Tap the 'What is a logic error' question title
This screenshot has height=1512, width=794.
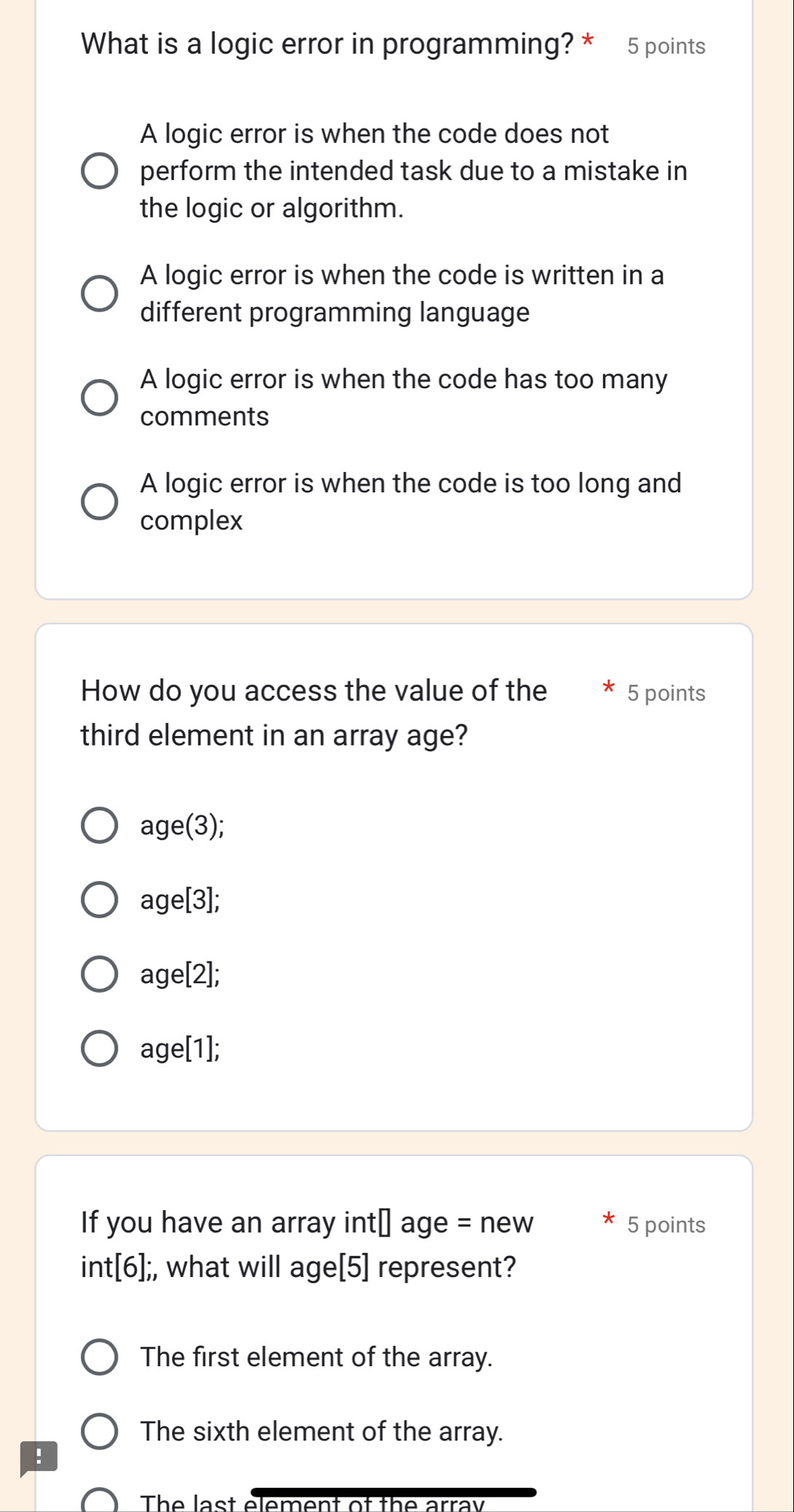tap(327, 44)
